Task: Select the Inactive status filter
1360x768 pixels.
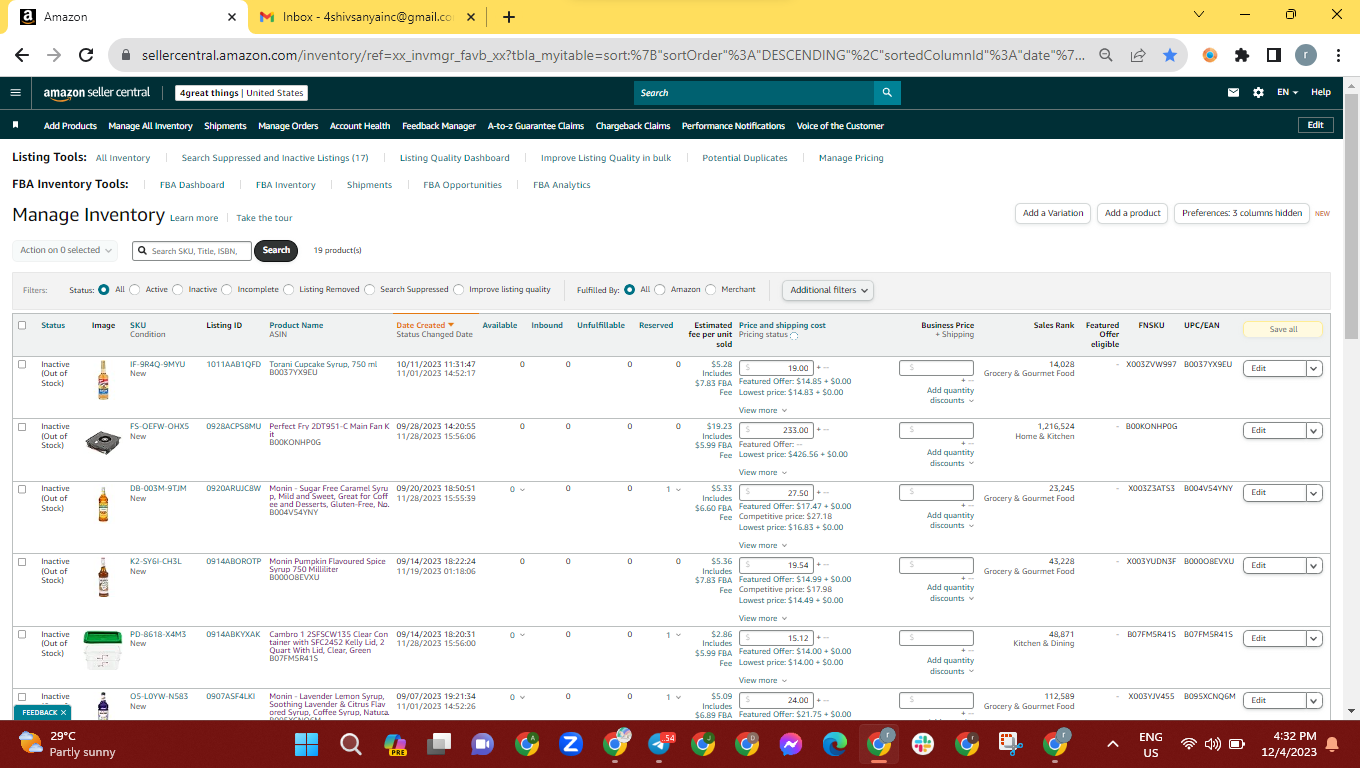Action: (x=178, y=290)
